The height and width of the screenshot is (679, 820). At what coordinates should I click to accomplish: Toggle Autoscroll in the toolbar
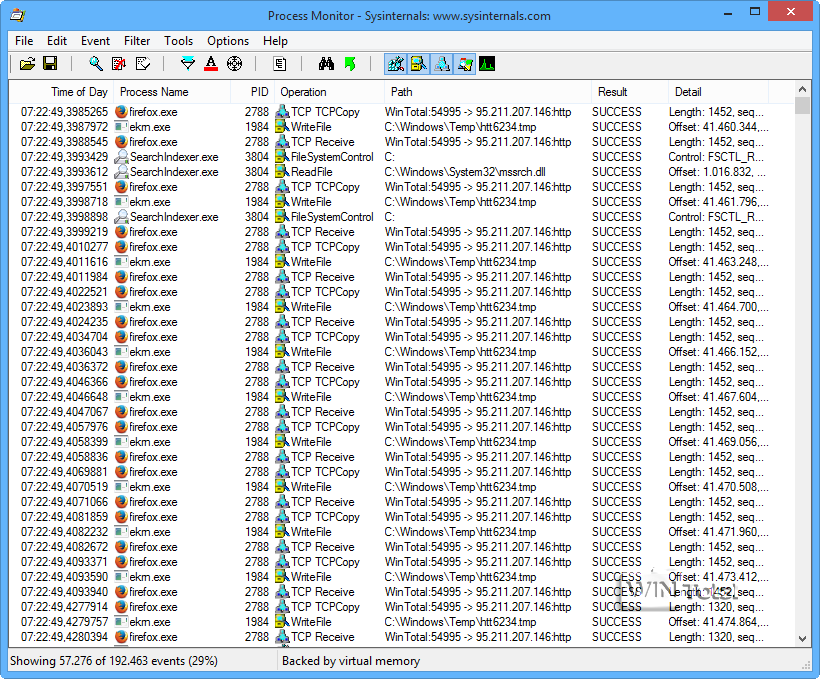(119, 64)
